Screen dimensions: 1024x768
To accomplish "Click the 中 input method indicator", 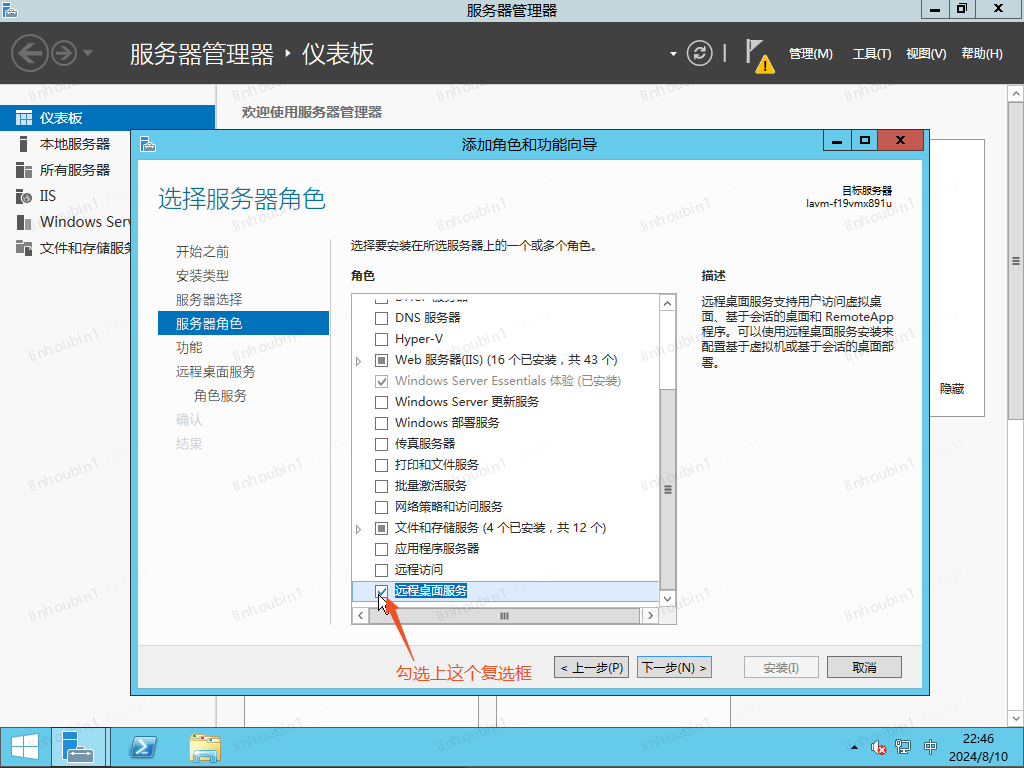I will (x=931, y=746).
